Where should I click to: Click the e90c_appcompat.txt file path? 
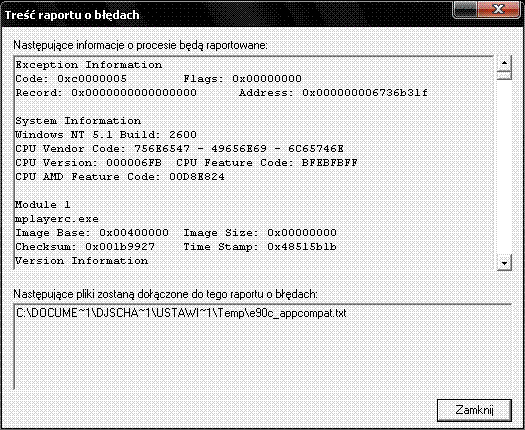[181, 313]
